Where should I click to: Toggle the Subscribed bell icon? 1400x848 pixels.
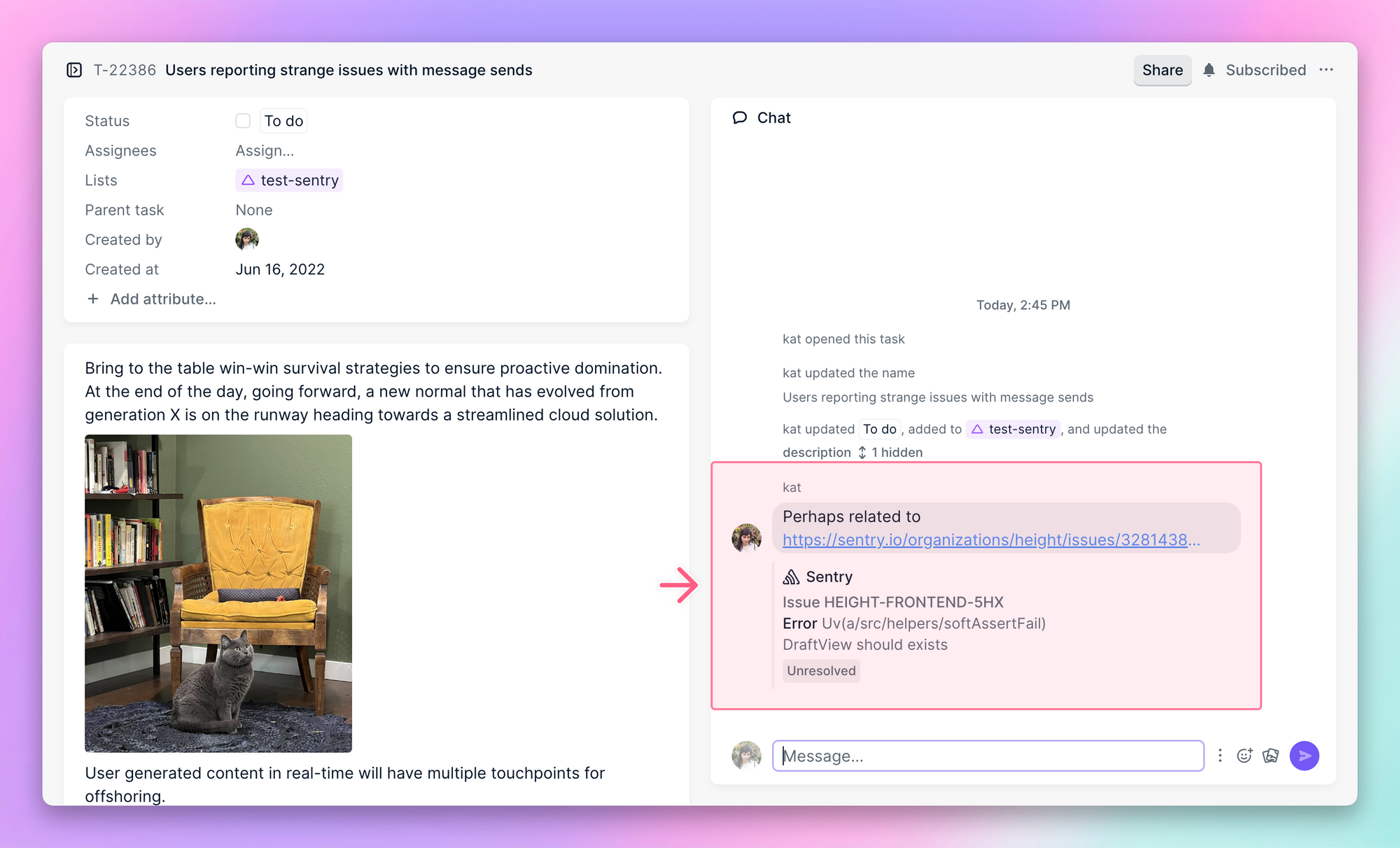1209,70
